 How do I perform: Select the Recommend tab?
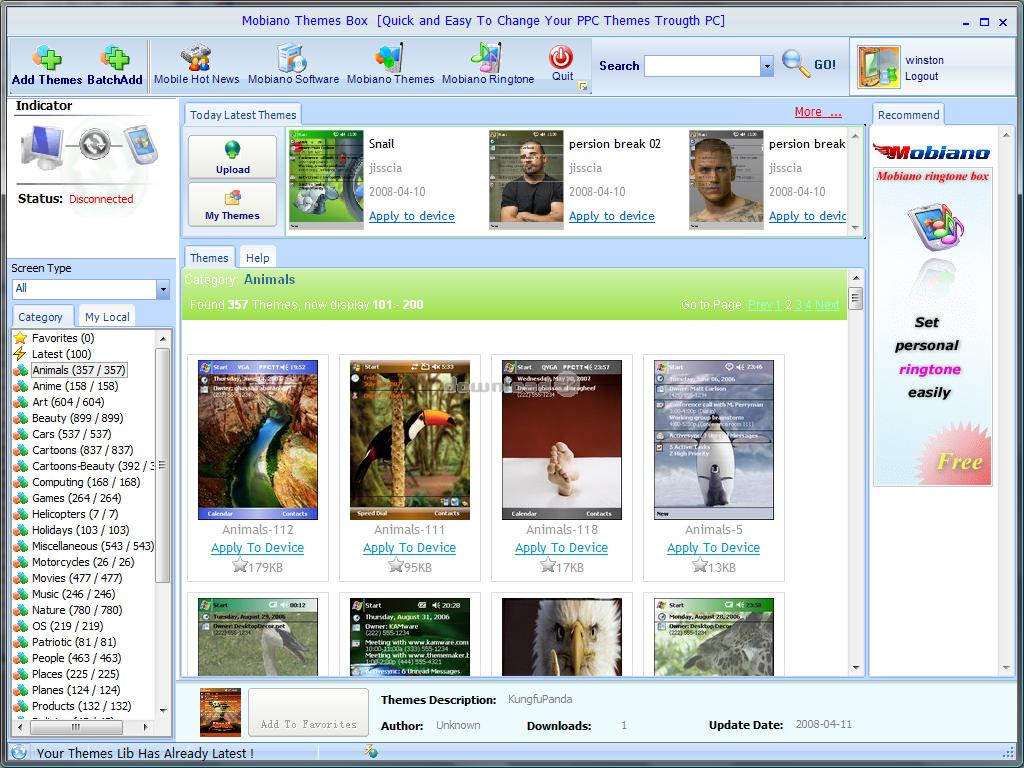[908, 115]
